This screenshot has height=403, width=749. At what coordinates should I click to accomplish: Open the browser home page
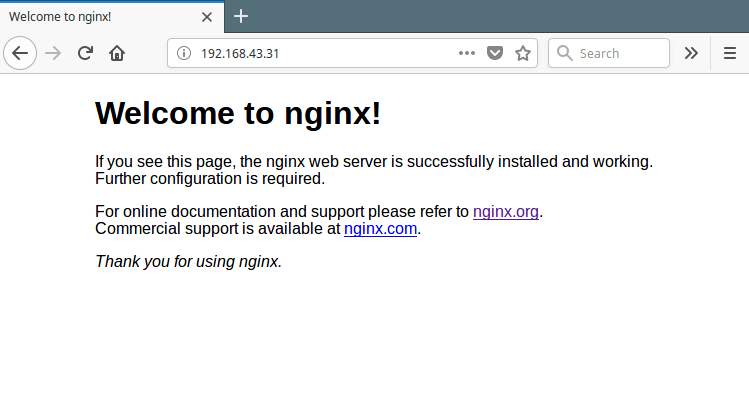pos(117,53)
